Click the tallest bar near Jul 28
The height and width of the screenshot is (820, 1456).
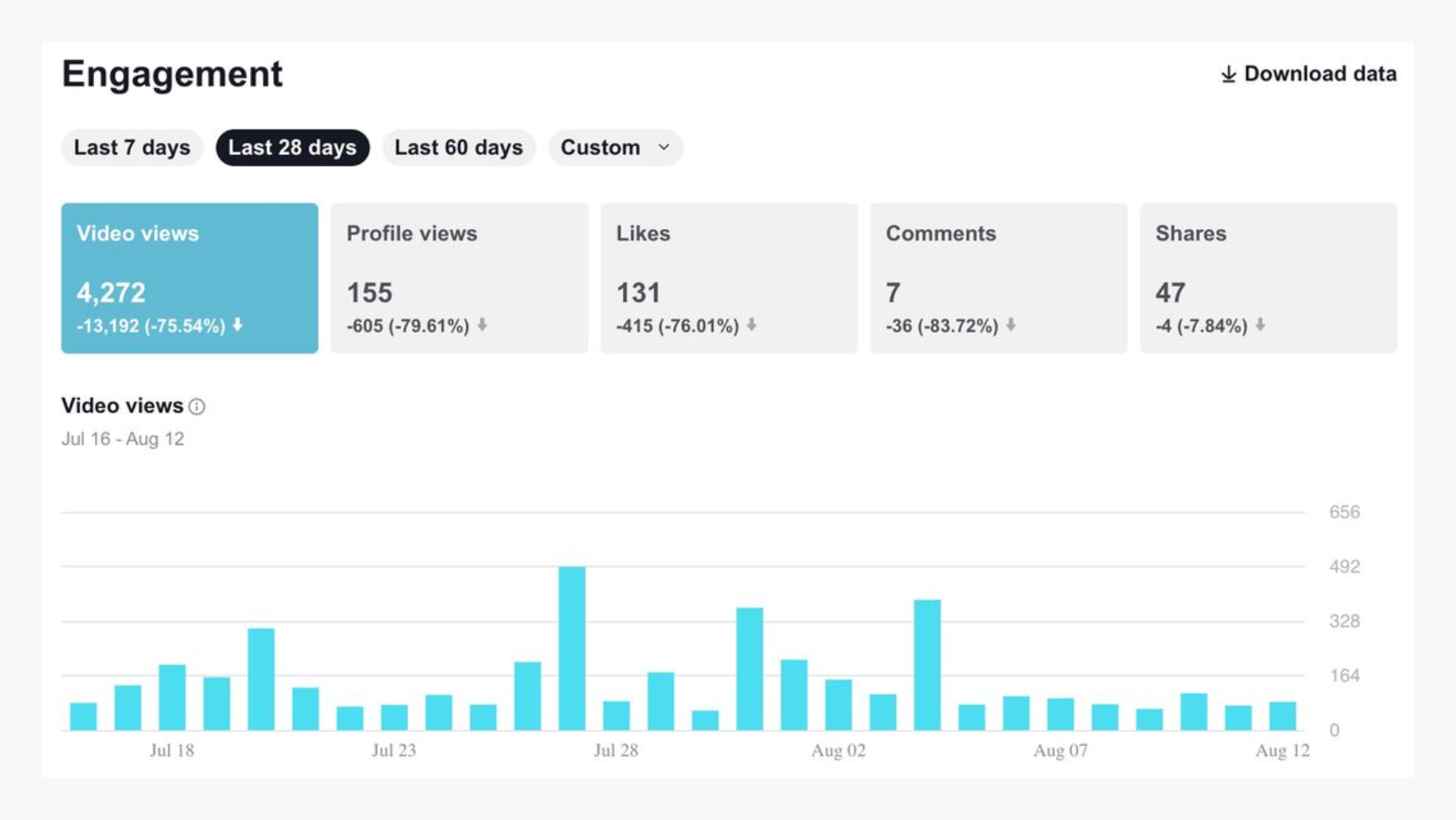tap(572, 644)
